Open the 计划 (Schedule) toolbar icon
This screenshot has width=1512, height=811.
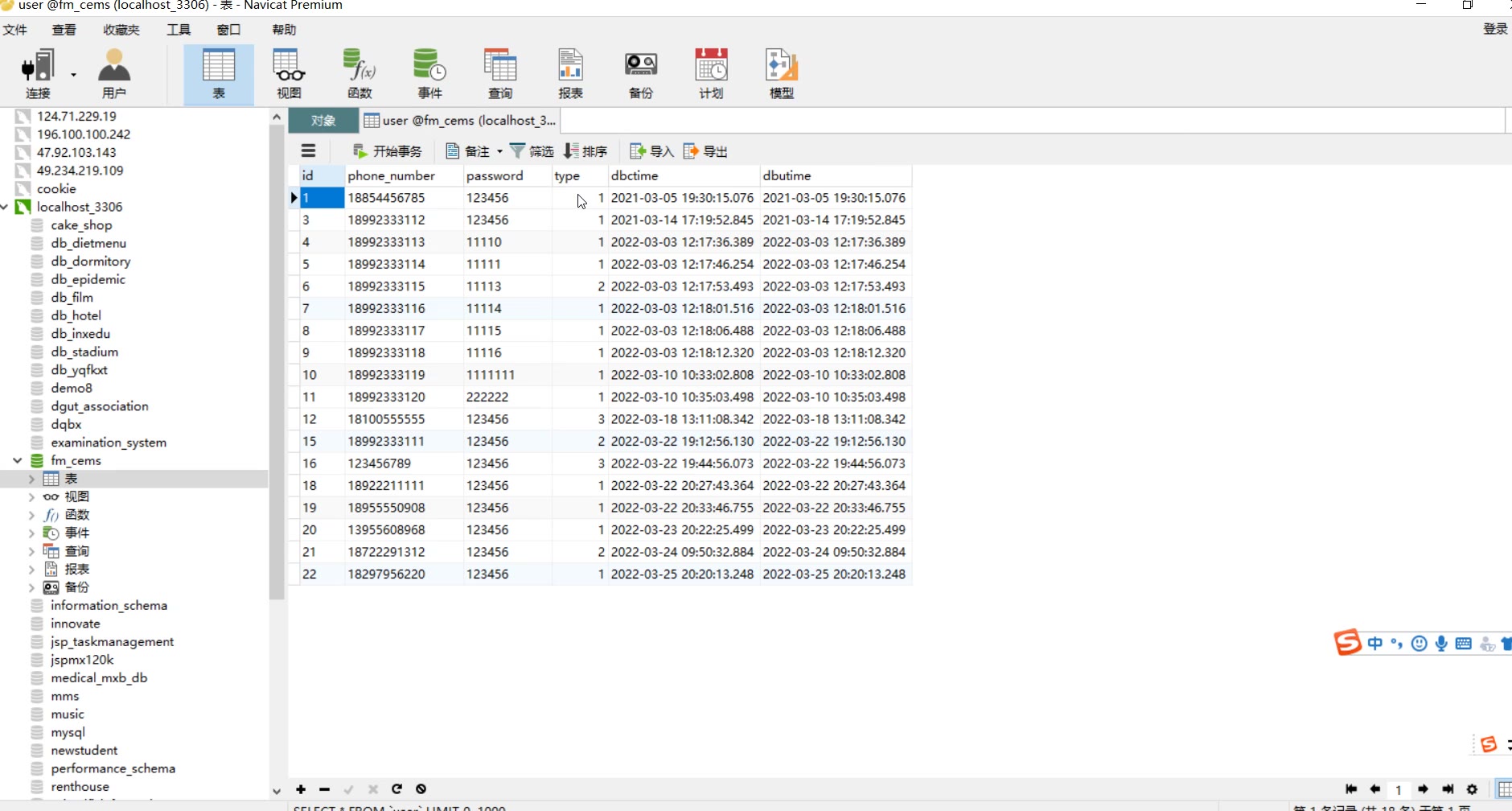[711, 75]
